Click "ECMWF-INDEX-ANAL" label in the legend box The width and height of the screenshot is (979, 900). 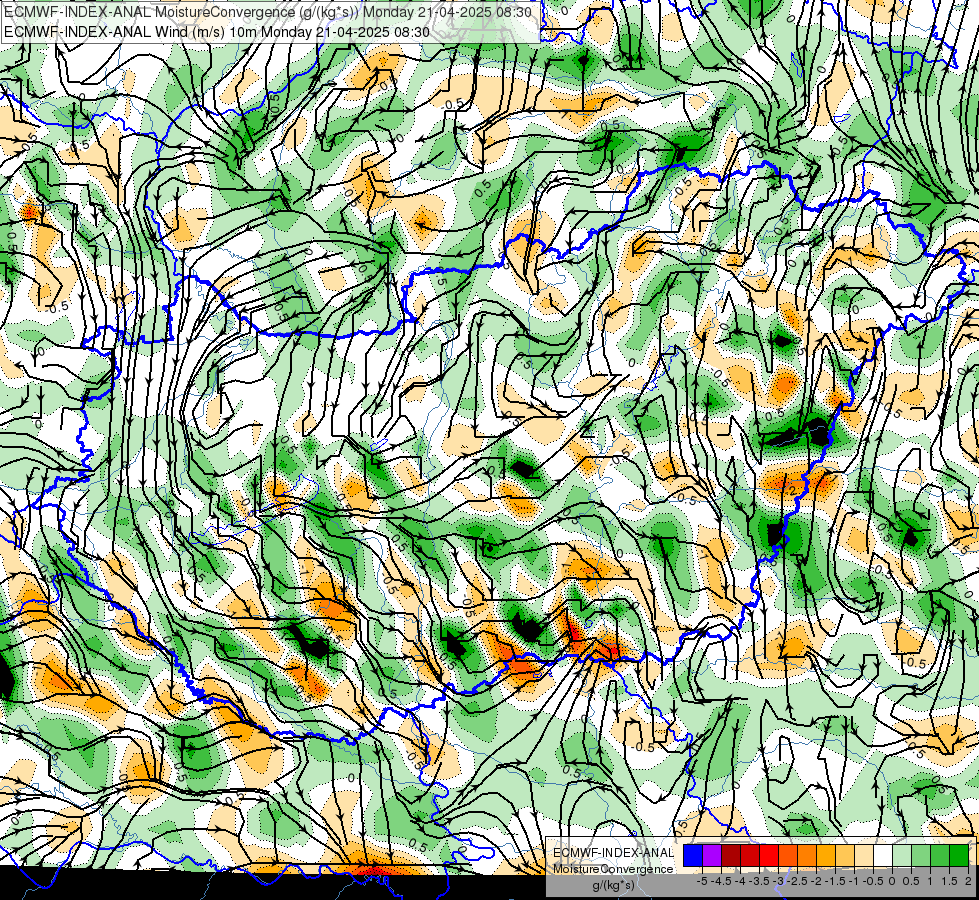click(613, 853)
